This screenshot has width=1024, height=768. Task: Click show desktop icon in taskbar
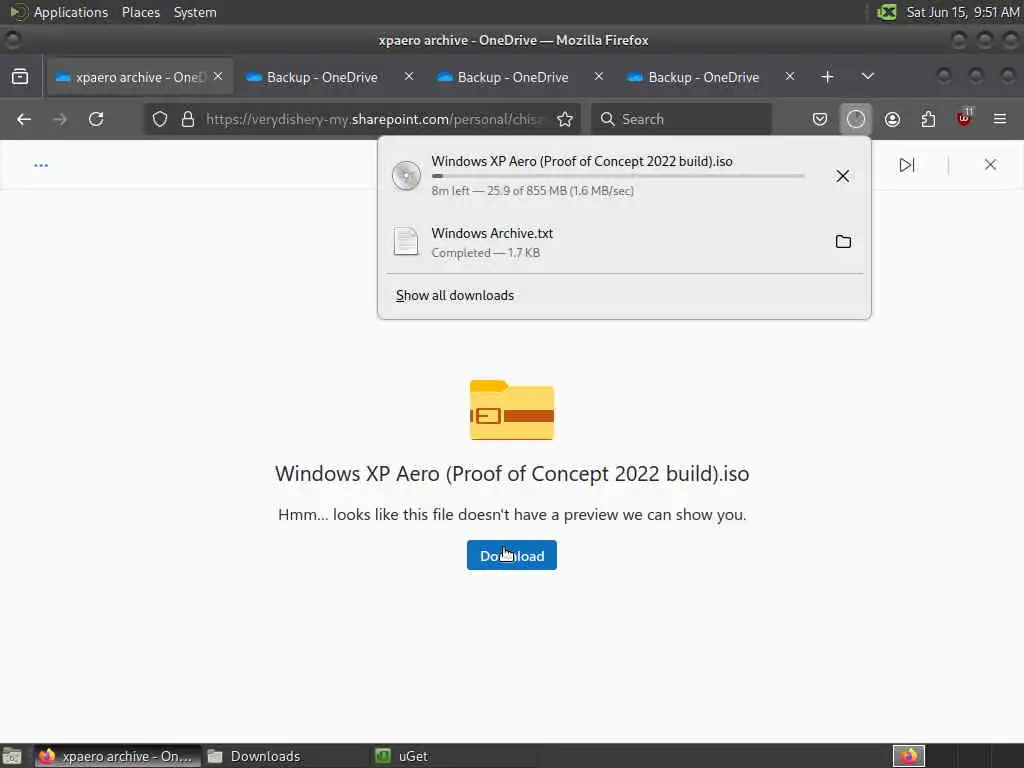(x=12, y=756)
